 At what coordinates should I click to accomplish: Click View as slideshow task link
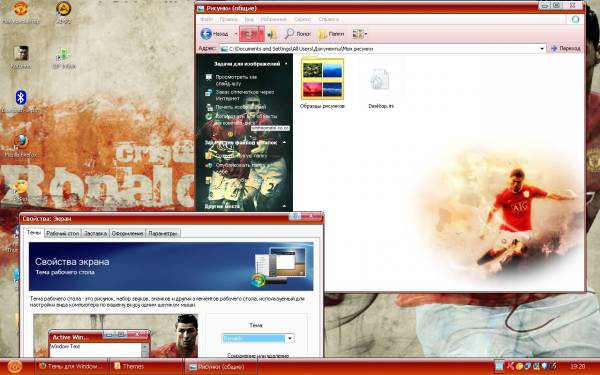(x=235, y=80)
